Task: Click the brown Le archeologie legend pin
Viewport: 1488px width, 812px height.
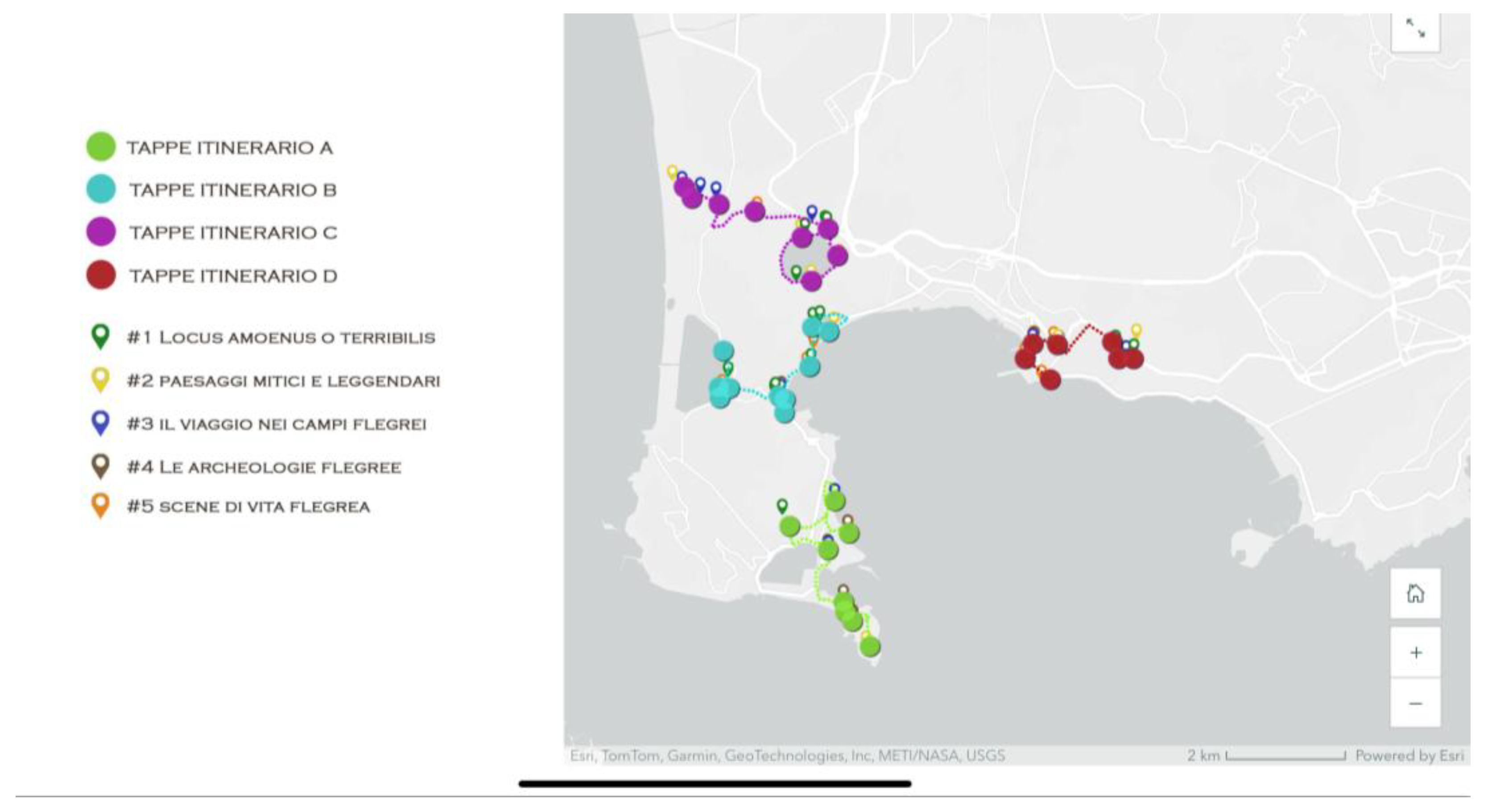Action: pos(100,466)
